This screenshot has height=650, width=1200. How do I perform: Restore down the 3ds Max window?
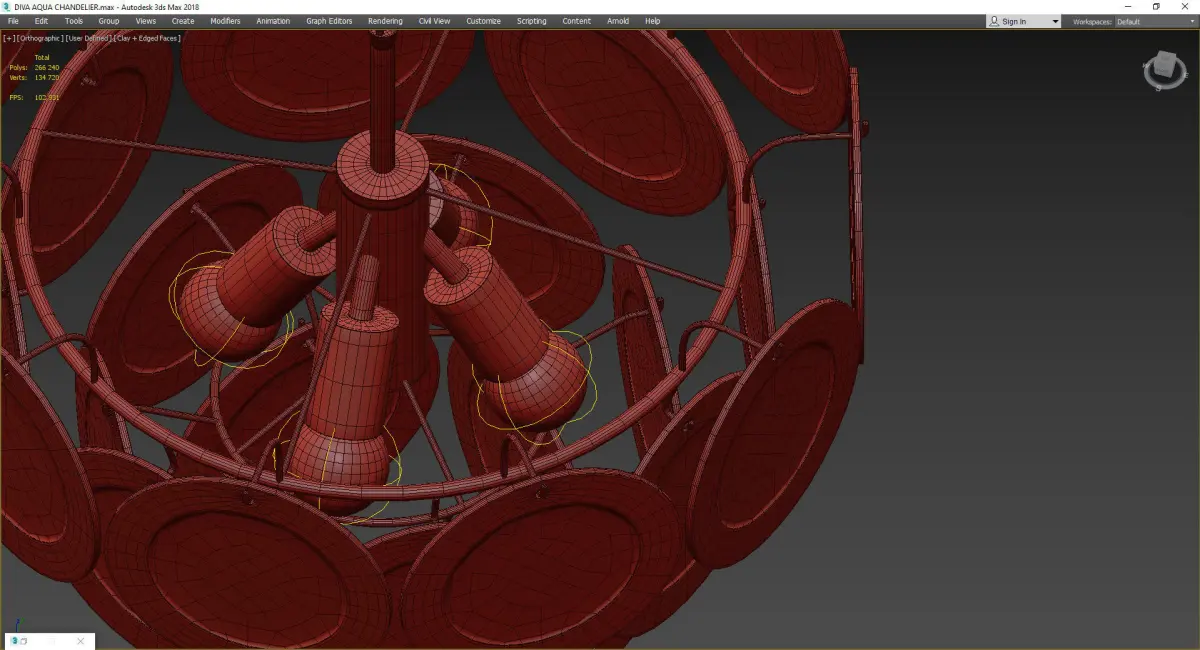(x=1156, y=6)
